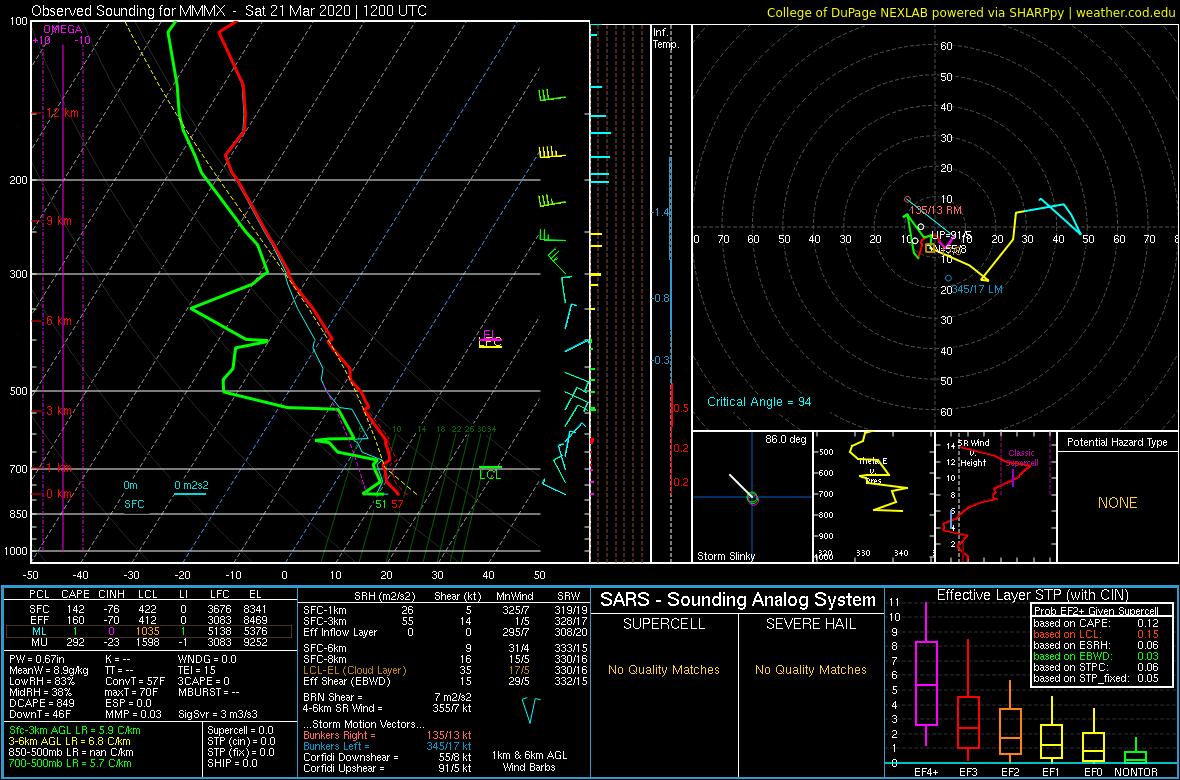This screenshot has width=1180, height=780.
Task: Click the Classic Supercell label
Action: tap(1022, 459)
